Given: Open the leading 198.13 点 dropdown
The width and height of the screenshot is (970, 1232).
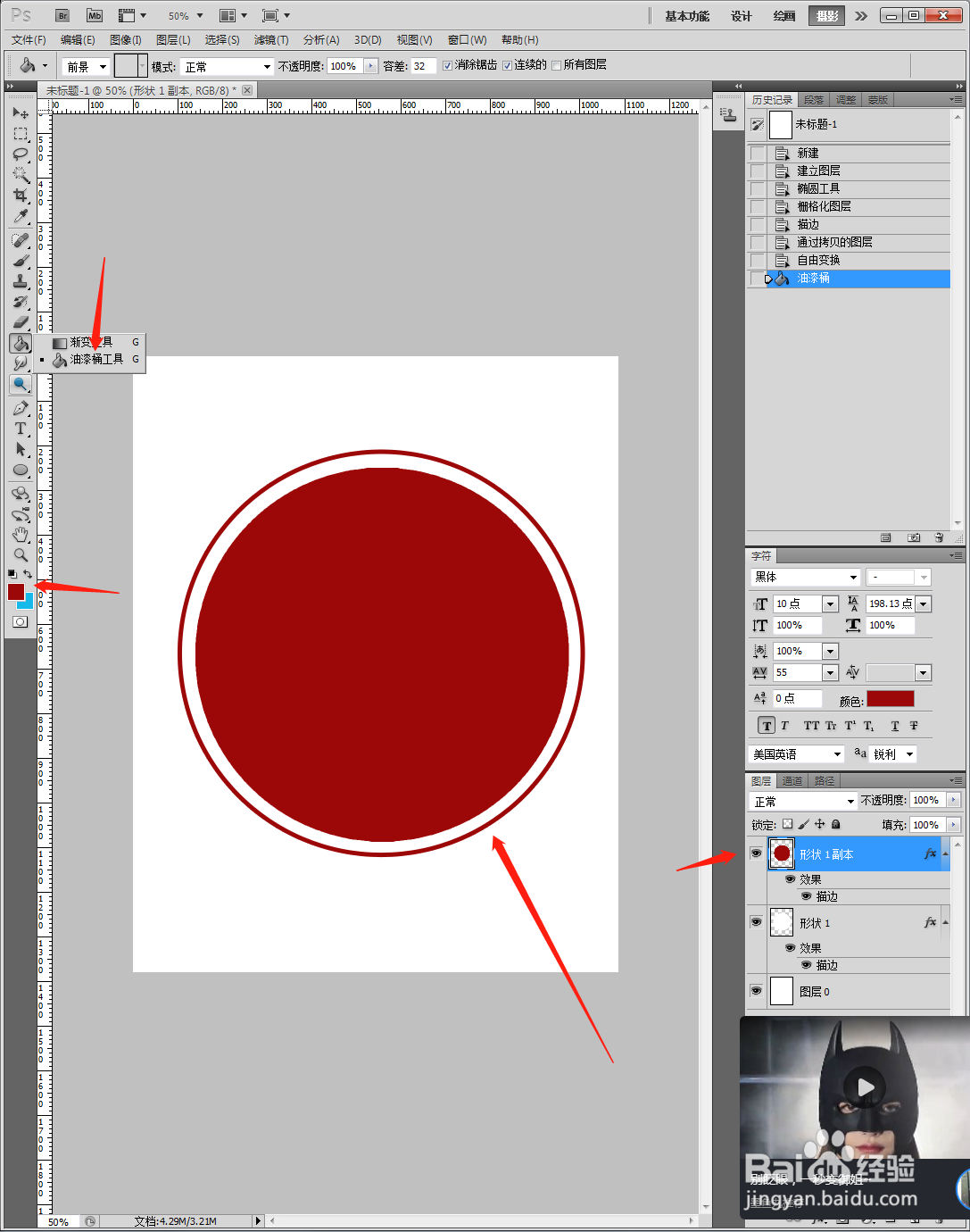Looking at the screenshot, I should tap(924, 604).
